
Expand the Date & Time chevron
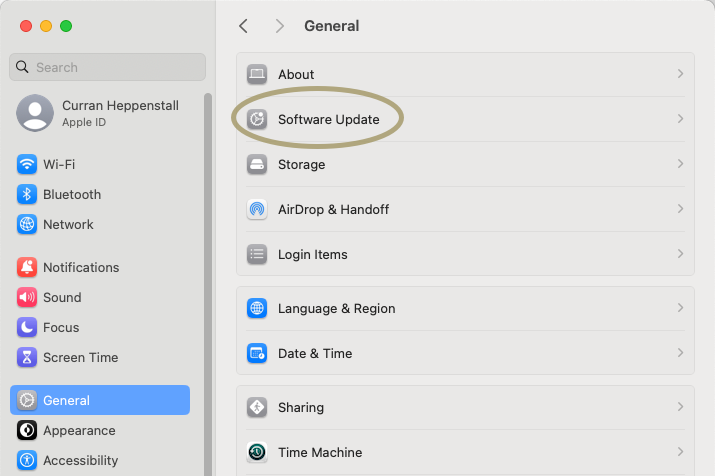[x=680, y=353]
